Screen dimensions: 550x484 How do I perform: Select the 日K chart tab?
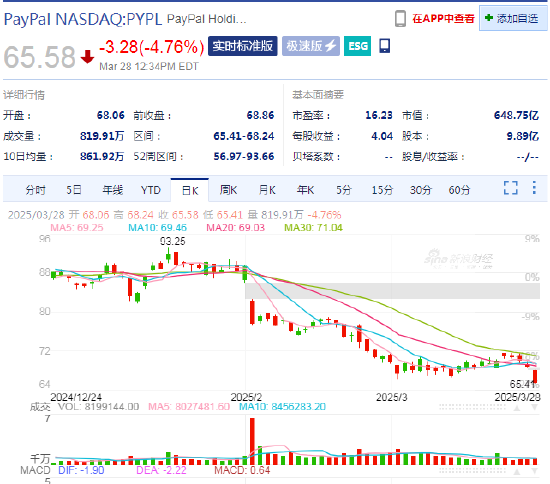[x=190, y=190]
